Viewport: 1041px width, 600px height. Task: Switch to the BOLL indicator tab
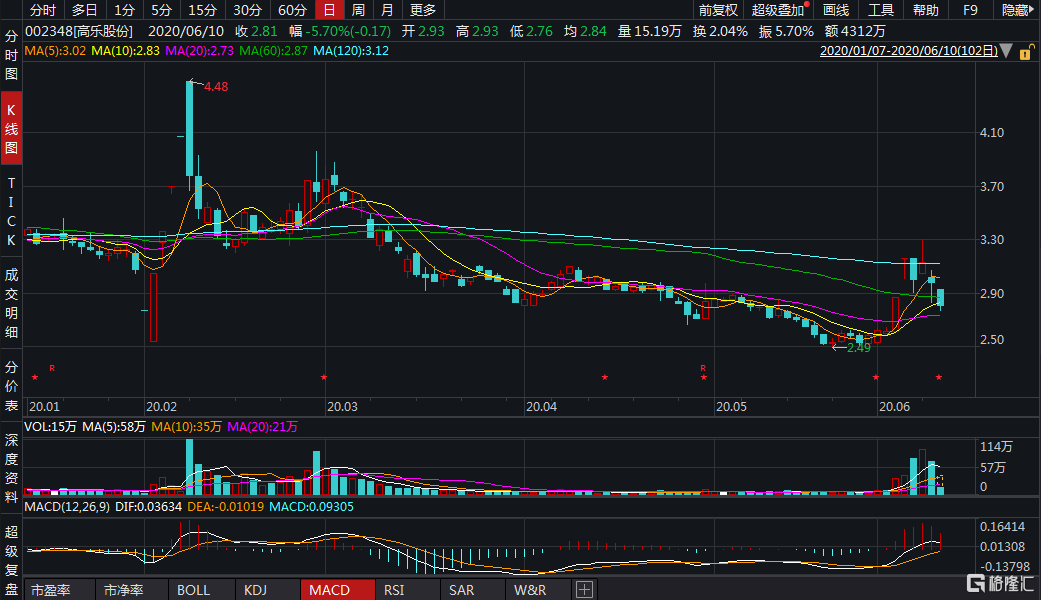194,590
